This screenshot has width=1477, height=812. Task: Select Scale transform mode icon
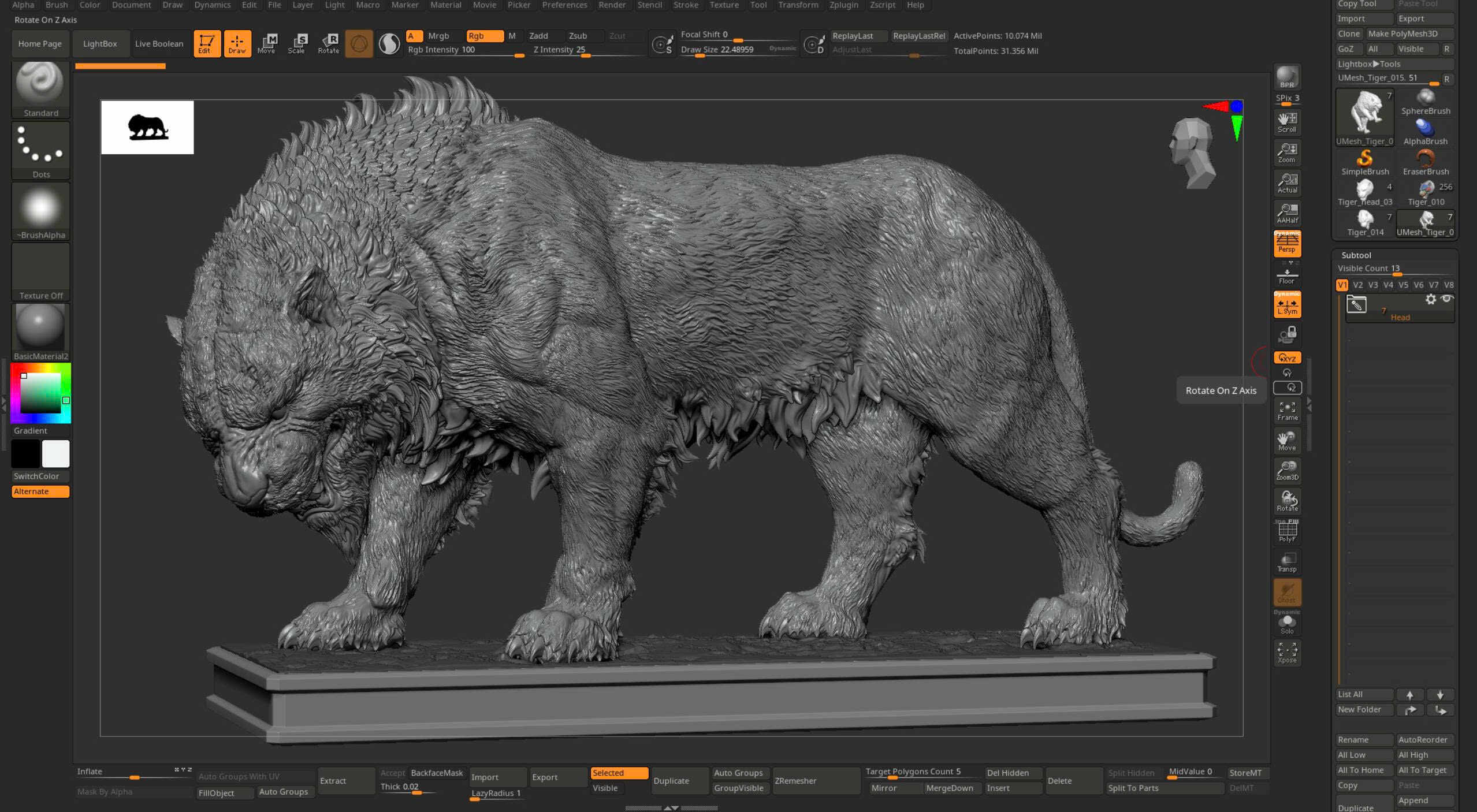coord(297,43)
